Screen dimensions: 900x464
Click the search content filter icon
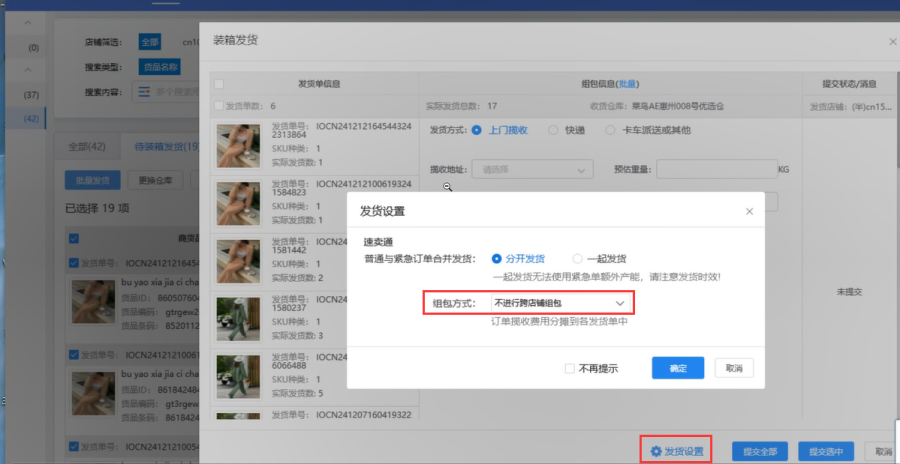coord(144,92)
